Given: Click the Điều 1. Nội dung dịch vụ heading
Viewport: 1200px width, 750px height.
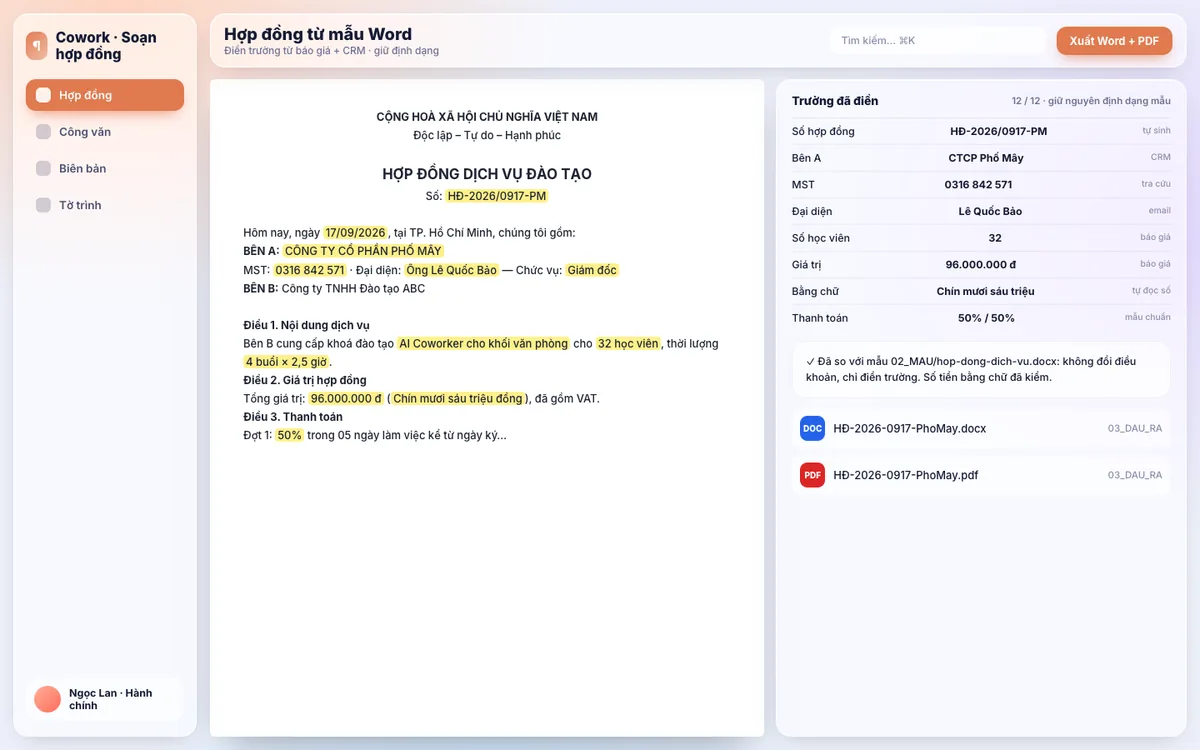Looking at the screenshot, I should pyautogui.click(x=306, y=325).
